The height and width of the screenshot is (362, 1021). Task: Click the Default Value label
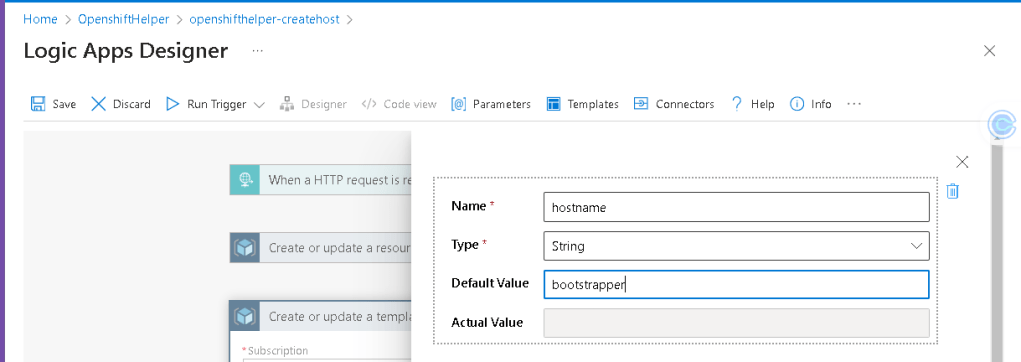pyautogui.click(x=490, y=283)
